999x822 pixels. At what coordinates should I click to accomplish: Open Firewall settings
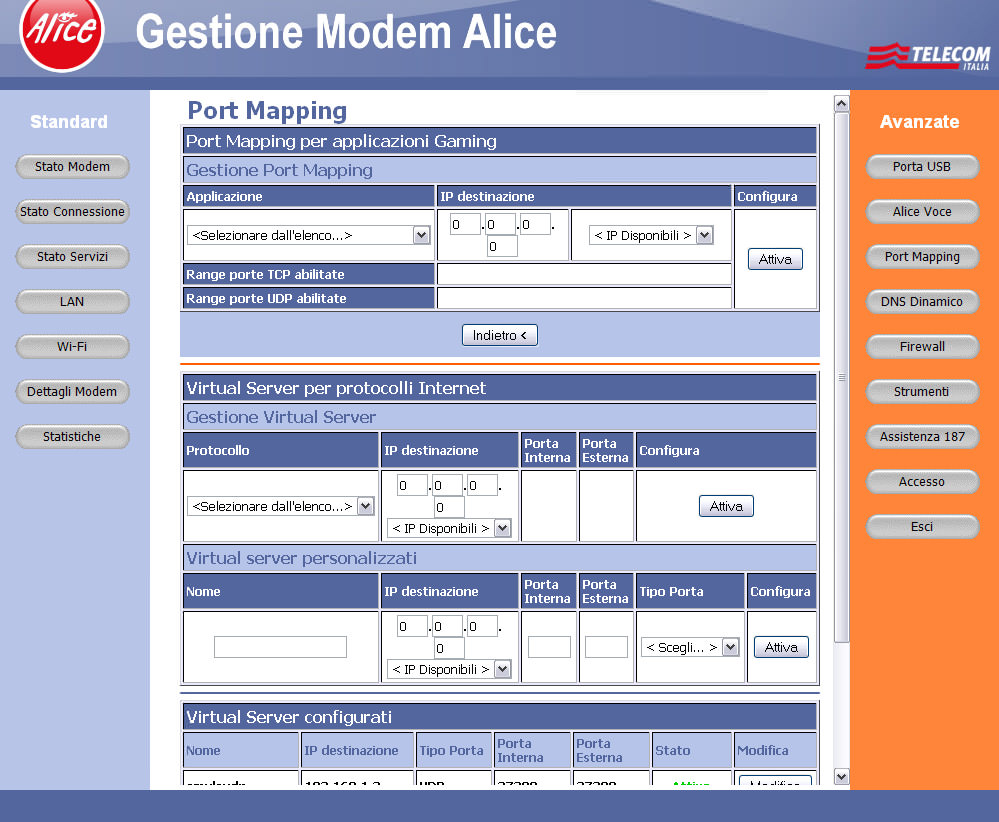pos(922,347)
